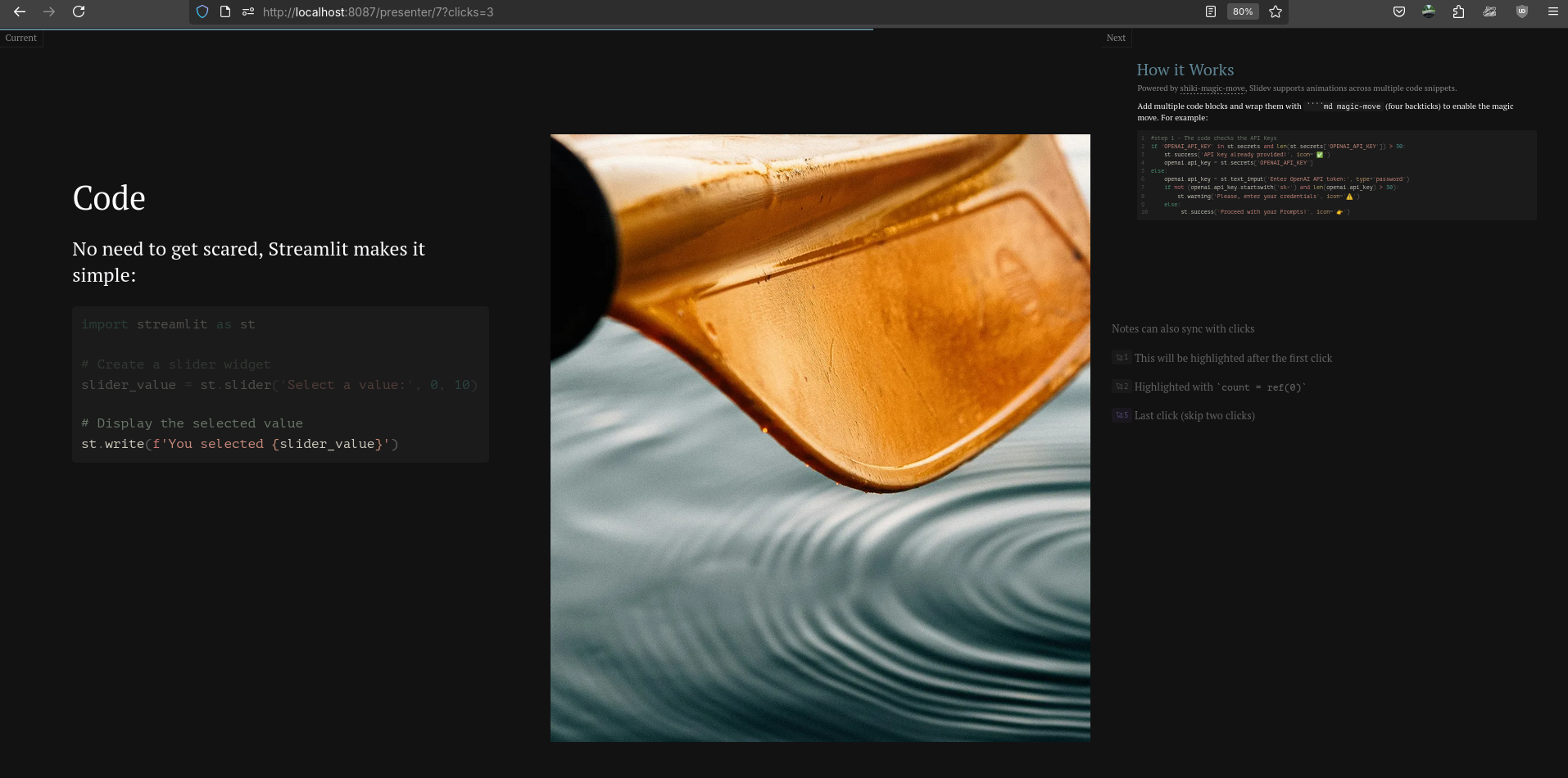Open the Pocket save icon
Screen dimensions: 1568x778
1399,11
